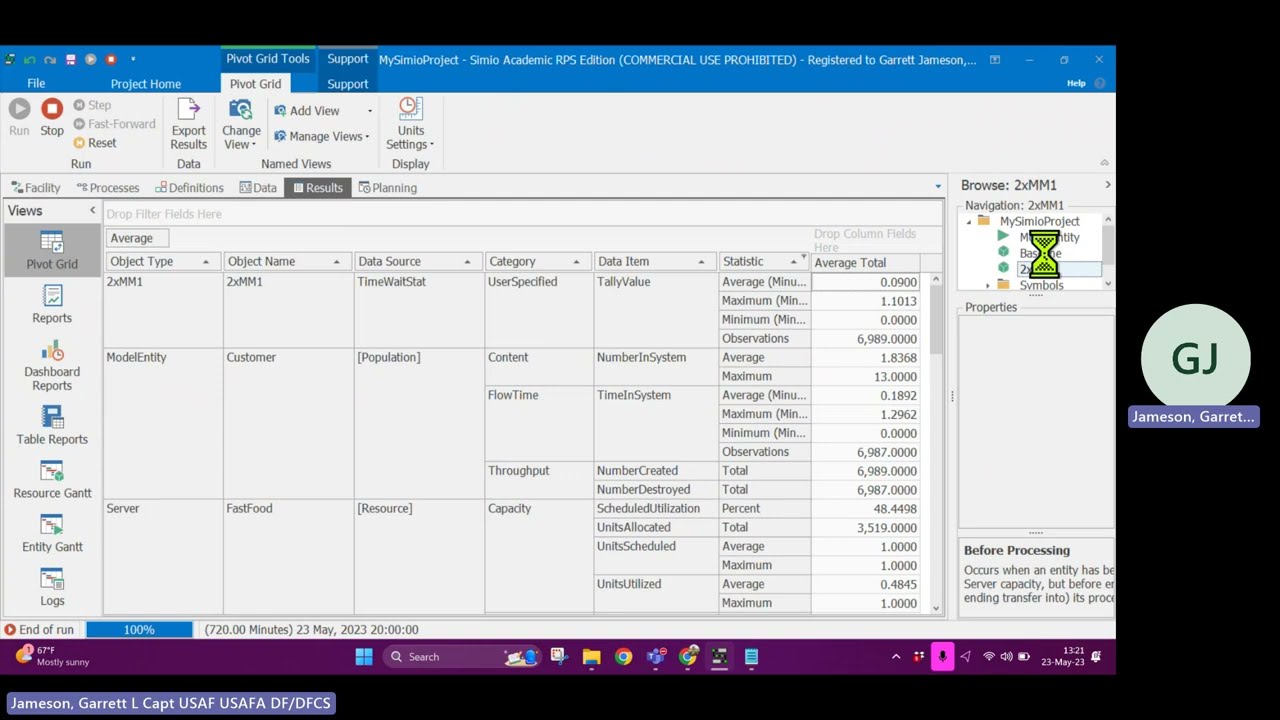
Task: Click Export Results icon
Action: pyautogui.click(x=188, y=124)
